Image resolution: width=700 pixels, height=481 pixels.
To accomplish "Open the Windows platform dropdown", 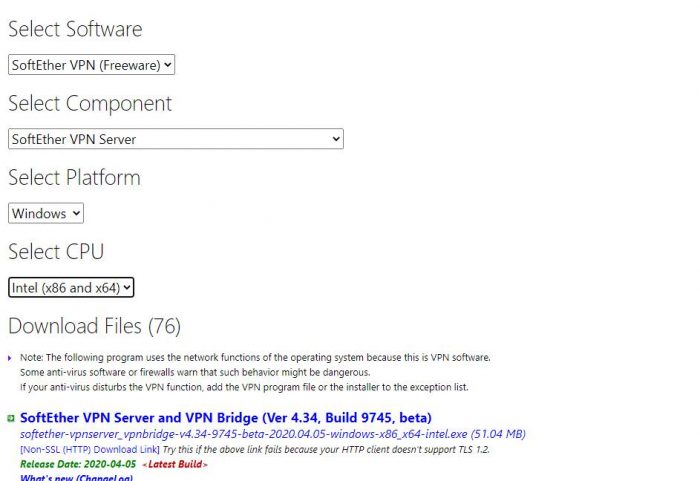I will point(46,213).
